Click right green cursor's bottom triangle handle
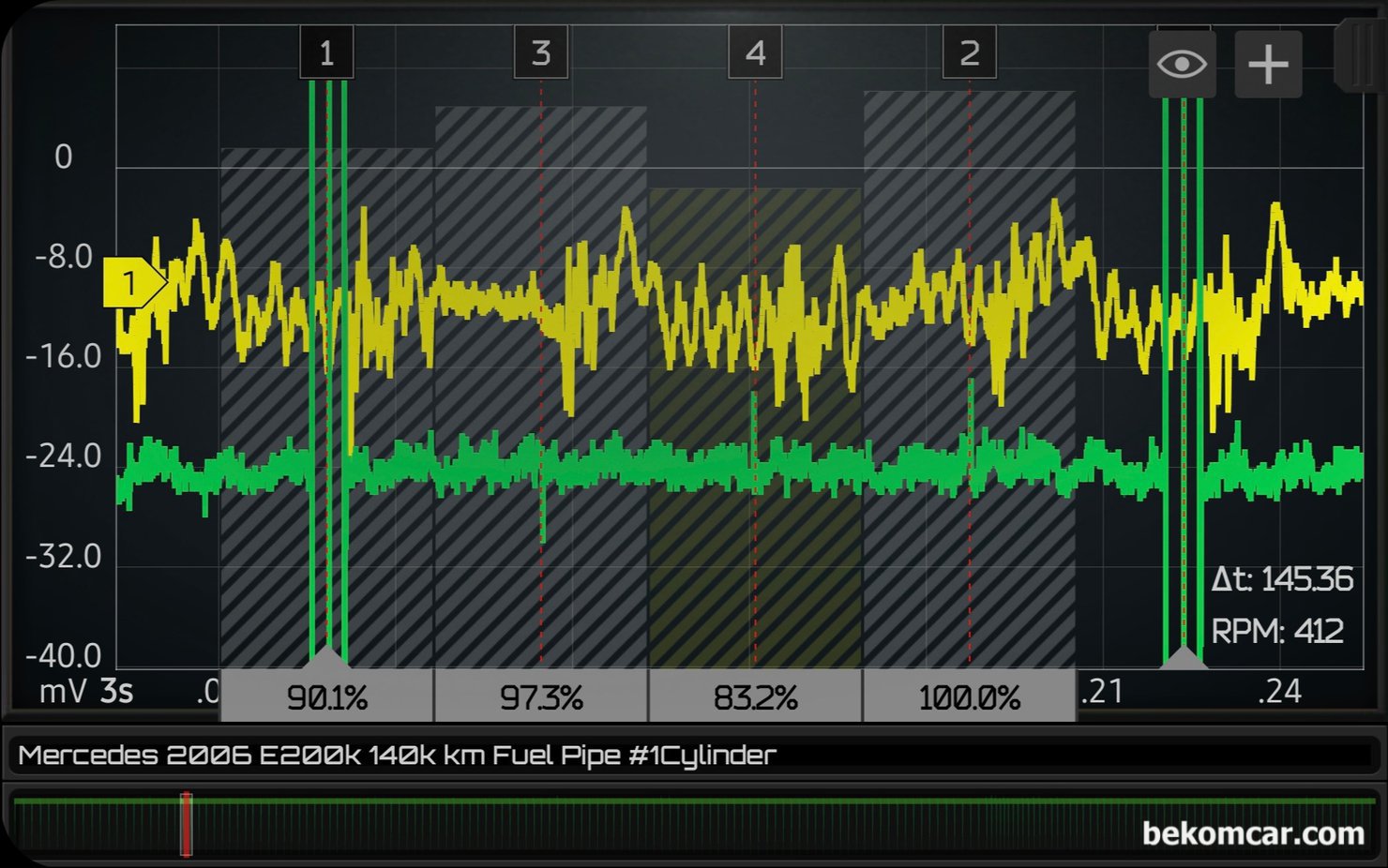This screenshot has height=868, width=1388. (1184, 657)
